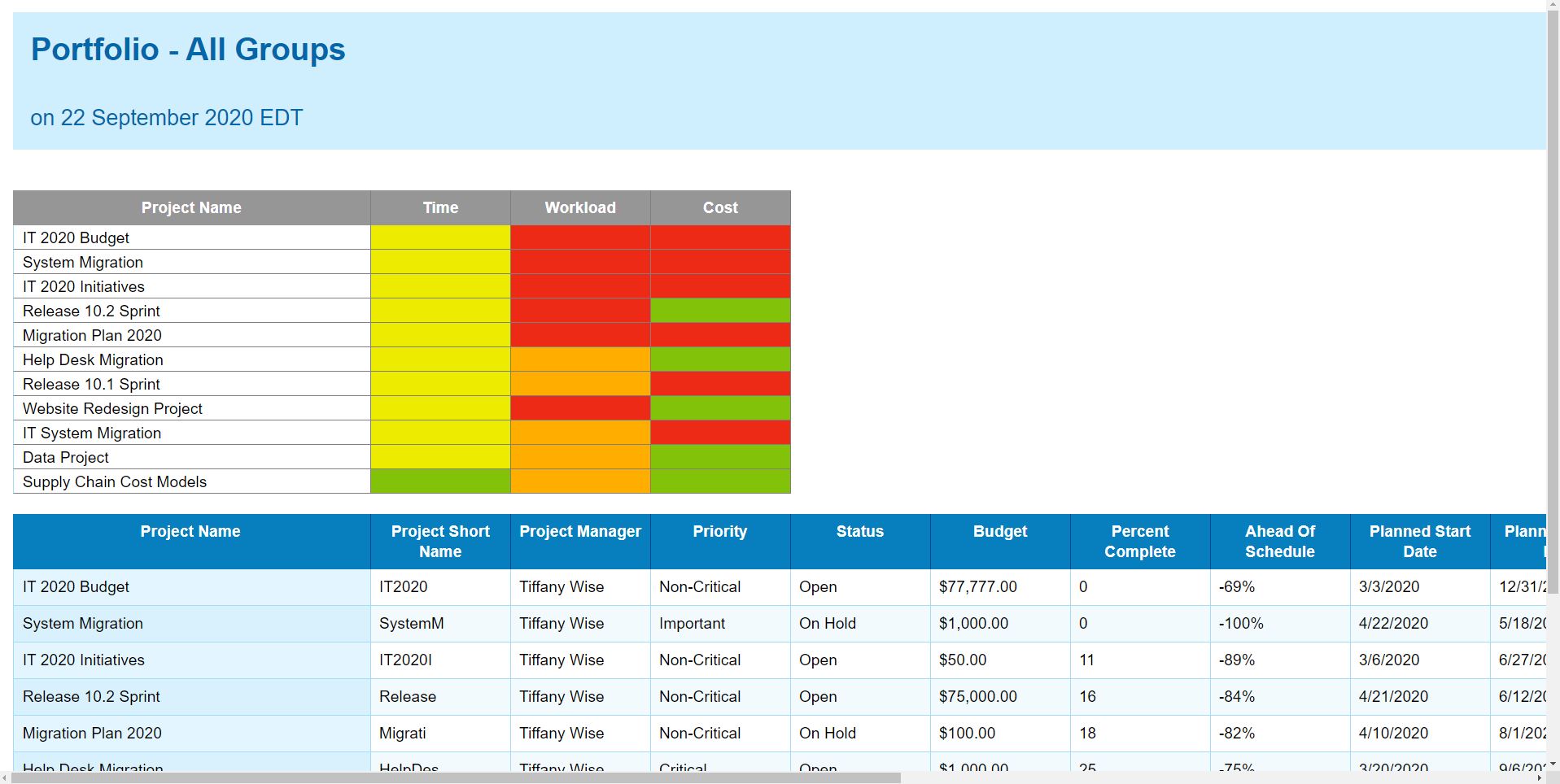1560x784 pixels.
Task: Click the horizontal scrollbar thumb at bottom
Action: click(456, 778)
